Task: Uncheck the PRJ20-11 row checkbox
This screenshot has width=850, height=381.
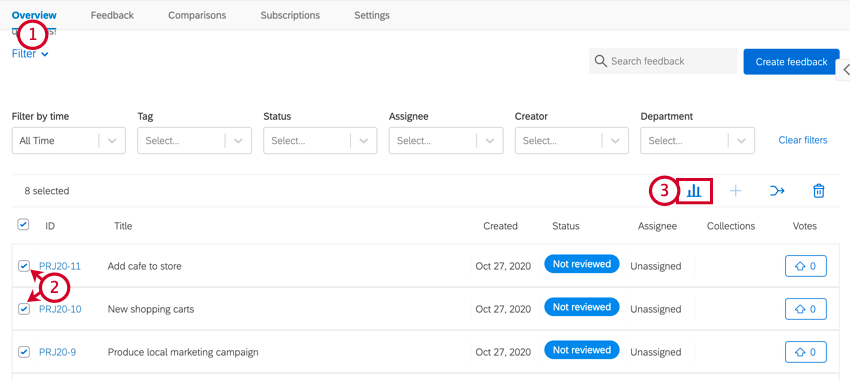Action: (24, 266)
